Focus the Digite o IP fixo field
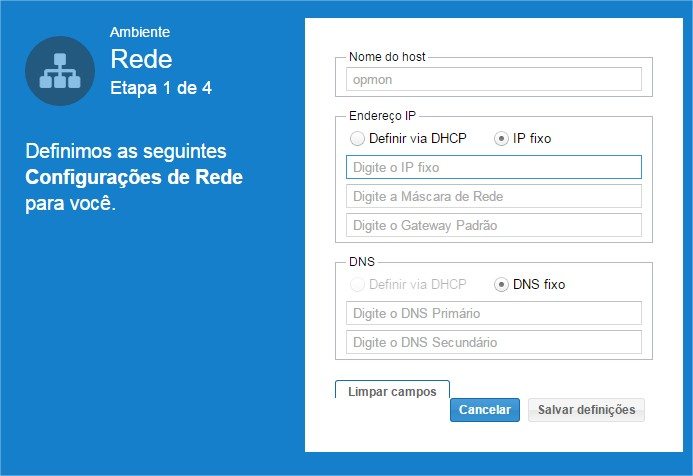 [x=493, y=167]
